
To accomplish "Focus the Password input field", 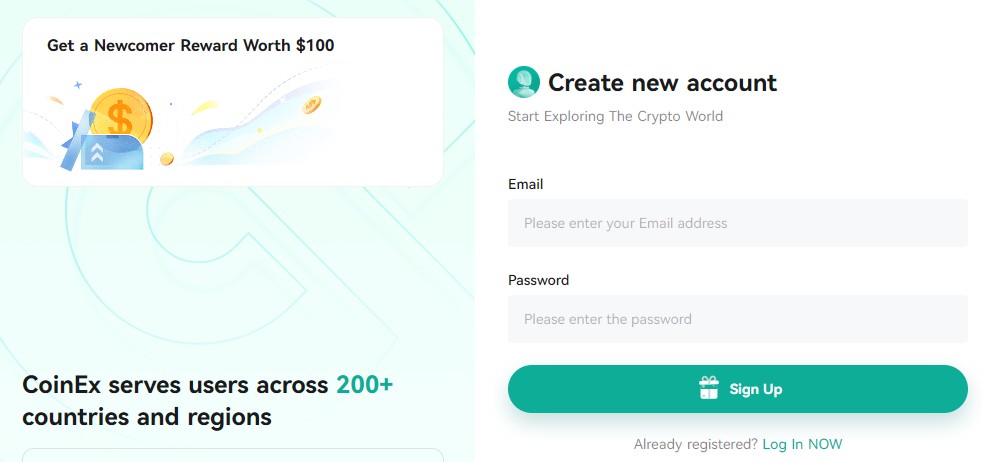I will click(x=738, y=319).
